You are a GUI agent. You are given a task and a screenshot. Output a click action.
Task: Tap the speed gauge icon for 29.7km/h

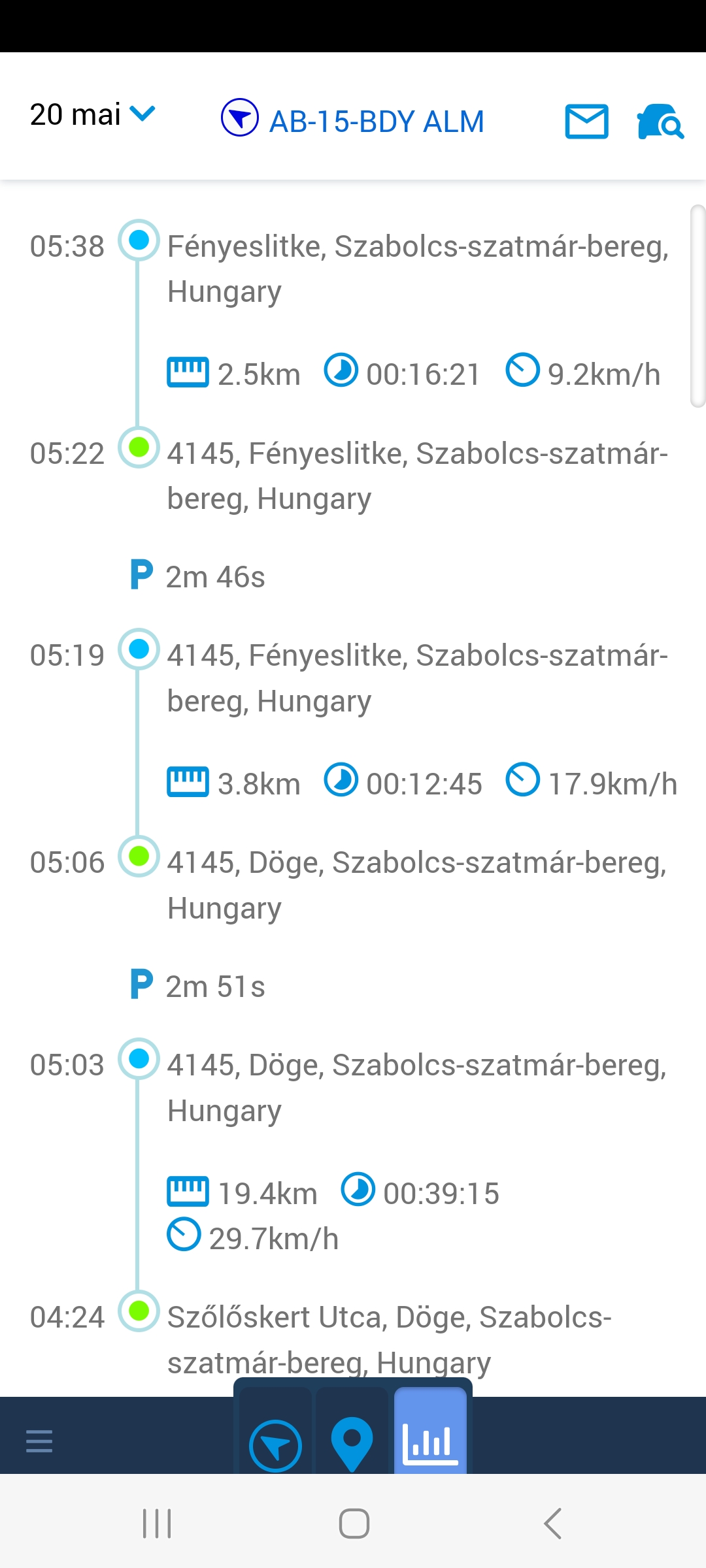click(x=184, y=1235)
